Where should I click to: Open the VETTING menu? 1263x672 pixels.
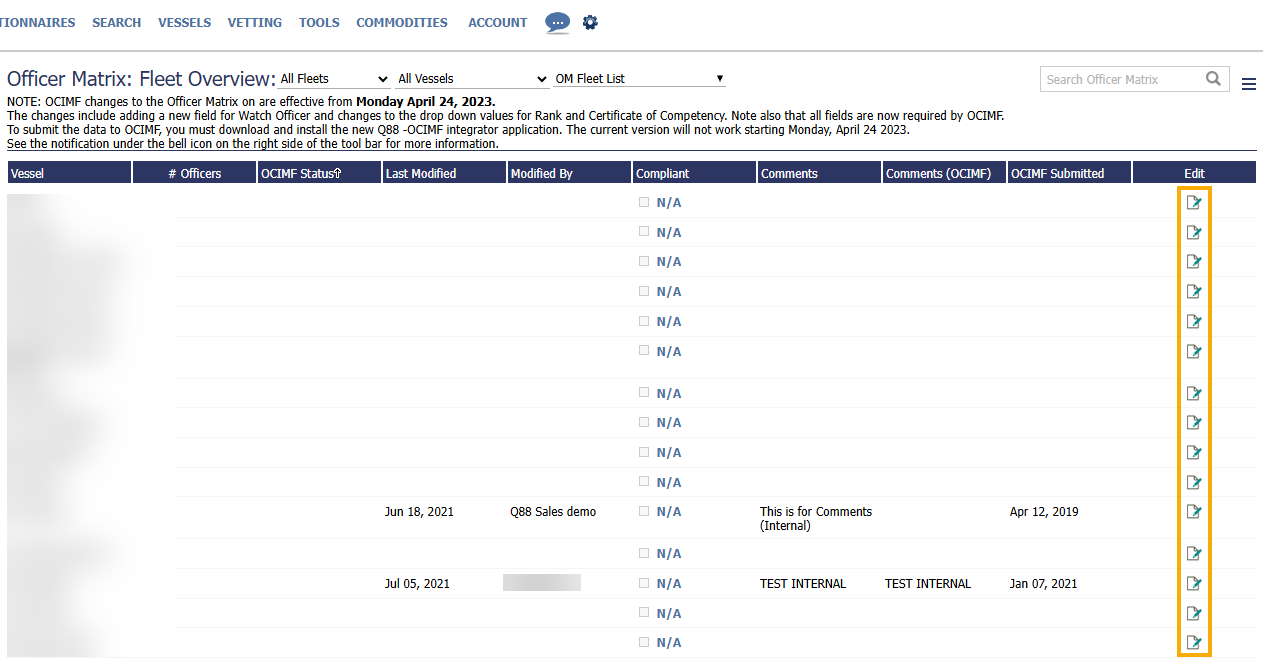tap(254, 22)
